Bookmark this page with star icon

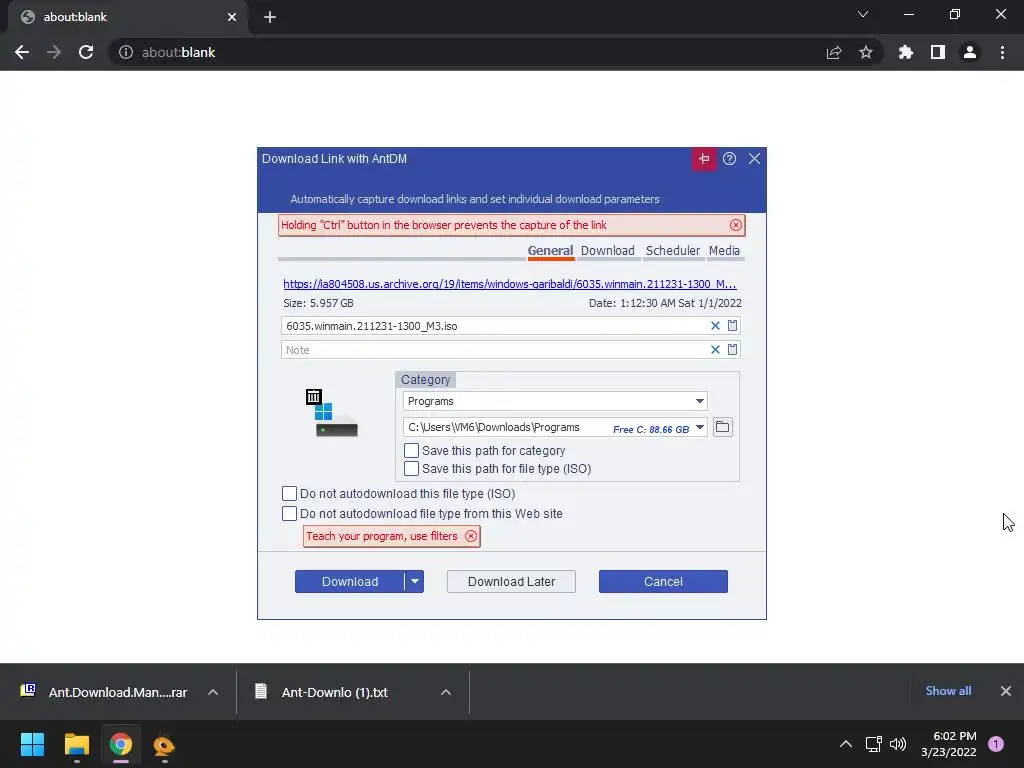click(x=866, y=52)
